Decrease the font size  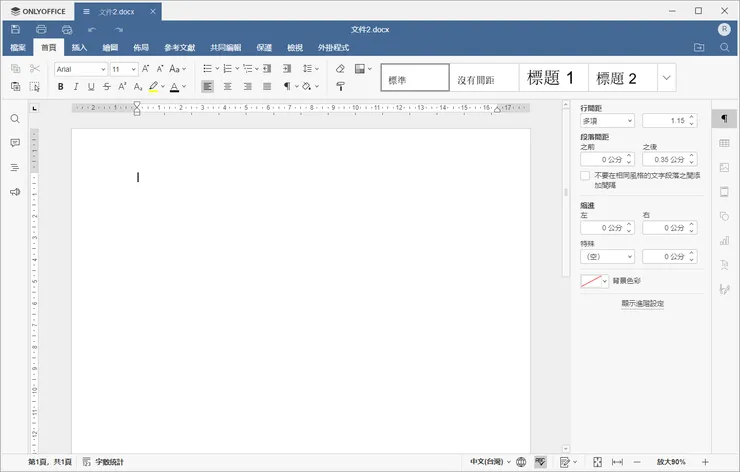(160, 68)
